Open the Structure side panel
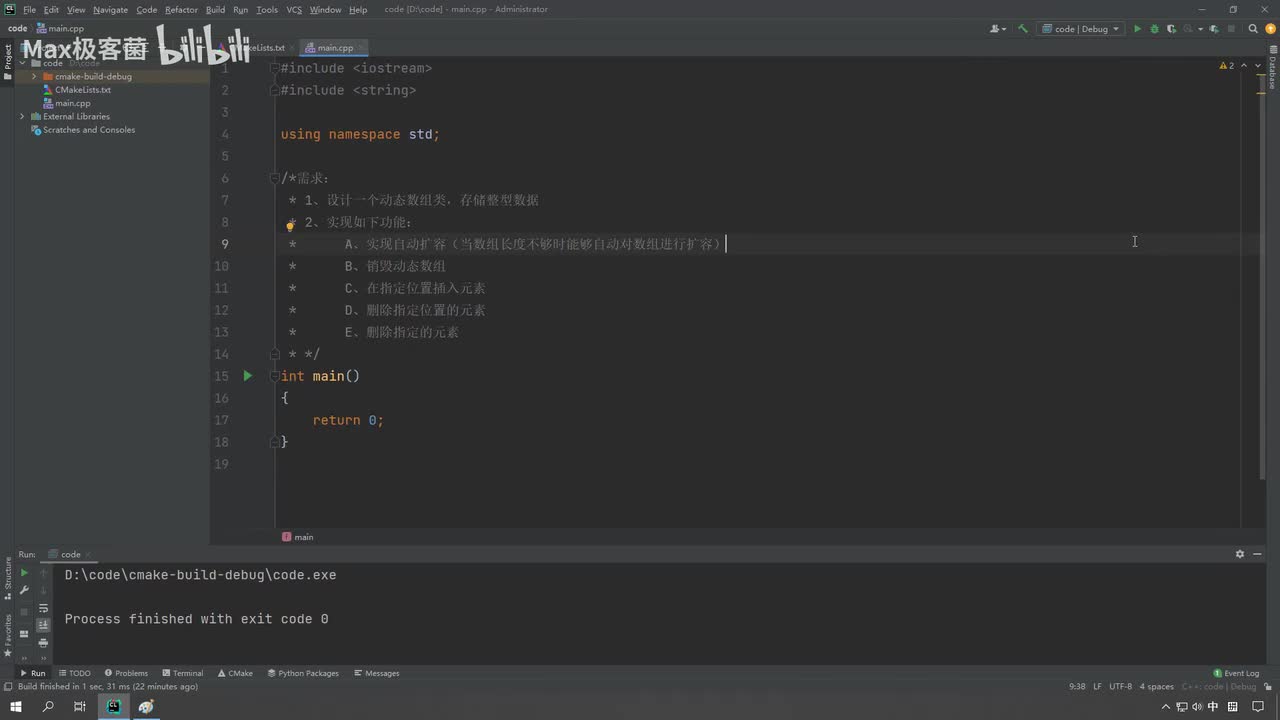The height and width of the screenshot is (720, 1280). tap(8, 577)
